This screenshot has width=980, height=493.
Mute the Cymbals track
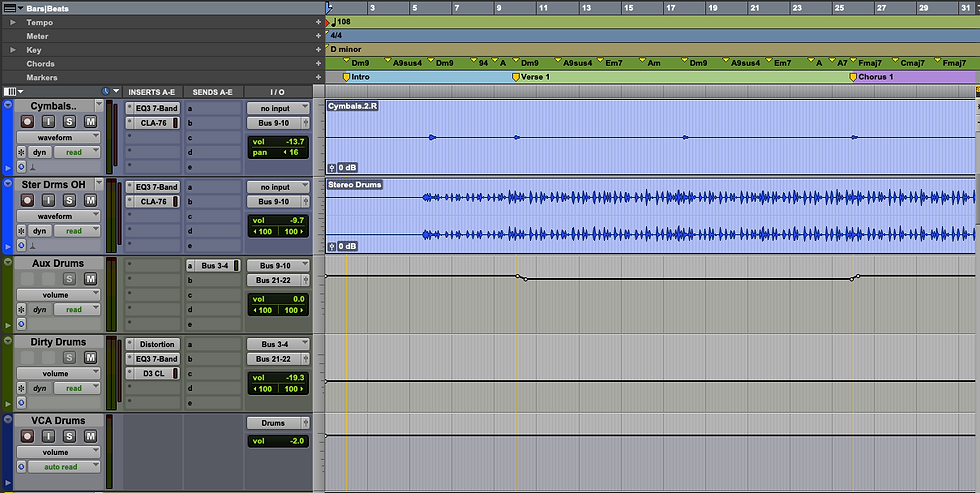click(x=91, y=121)
